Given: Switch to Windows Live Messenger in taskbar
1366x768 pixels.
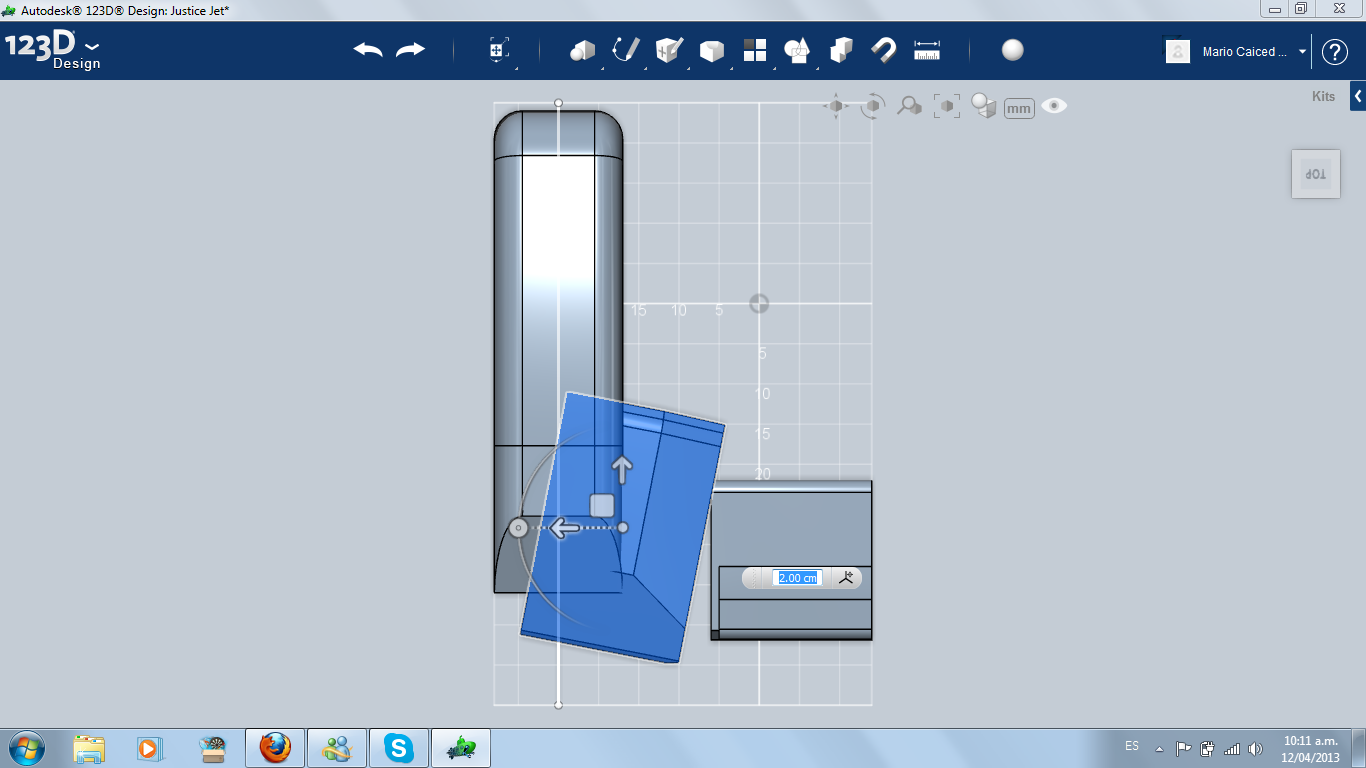Looking at the screenshot, I should [x=337, y=748].
